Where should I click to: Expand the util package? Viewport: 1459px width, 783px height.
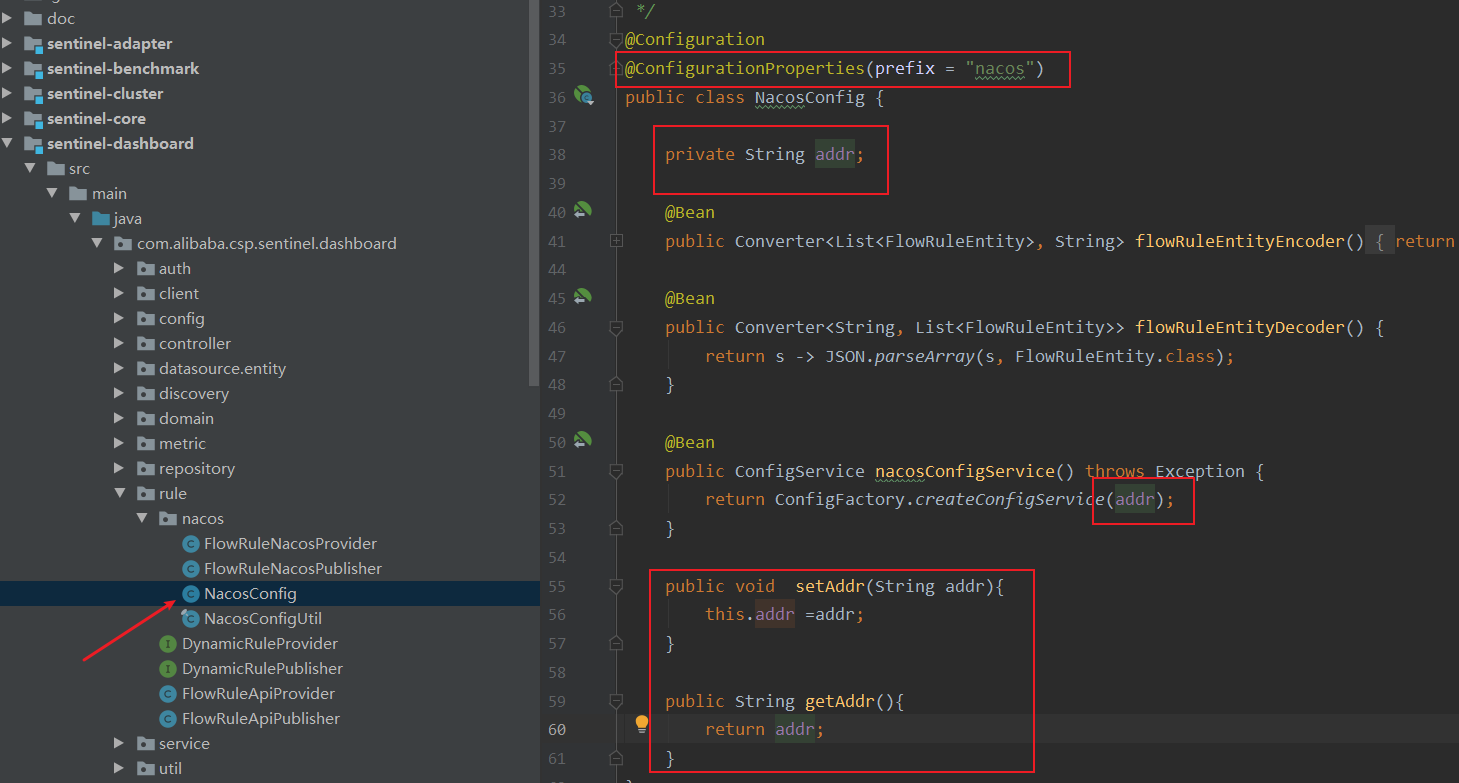[120, 769]
